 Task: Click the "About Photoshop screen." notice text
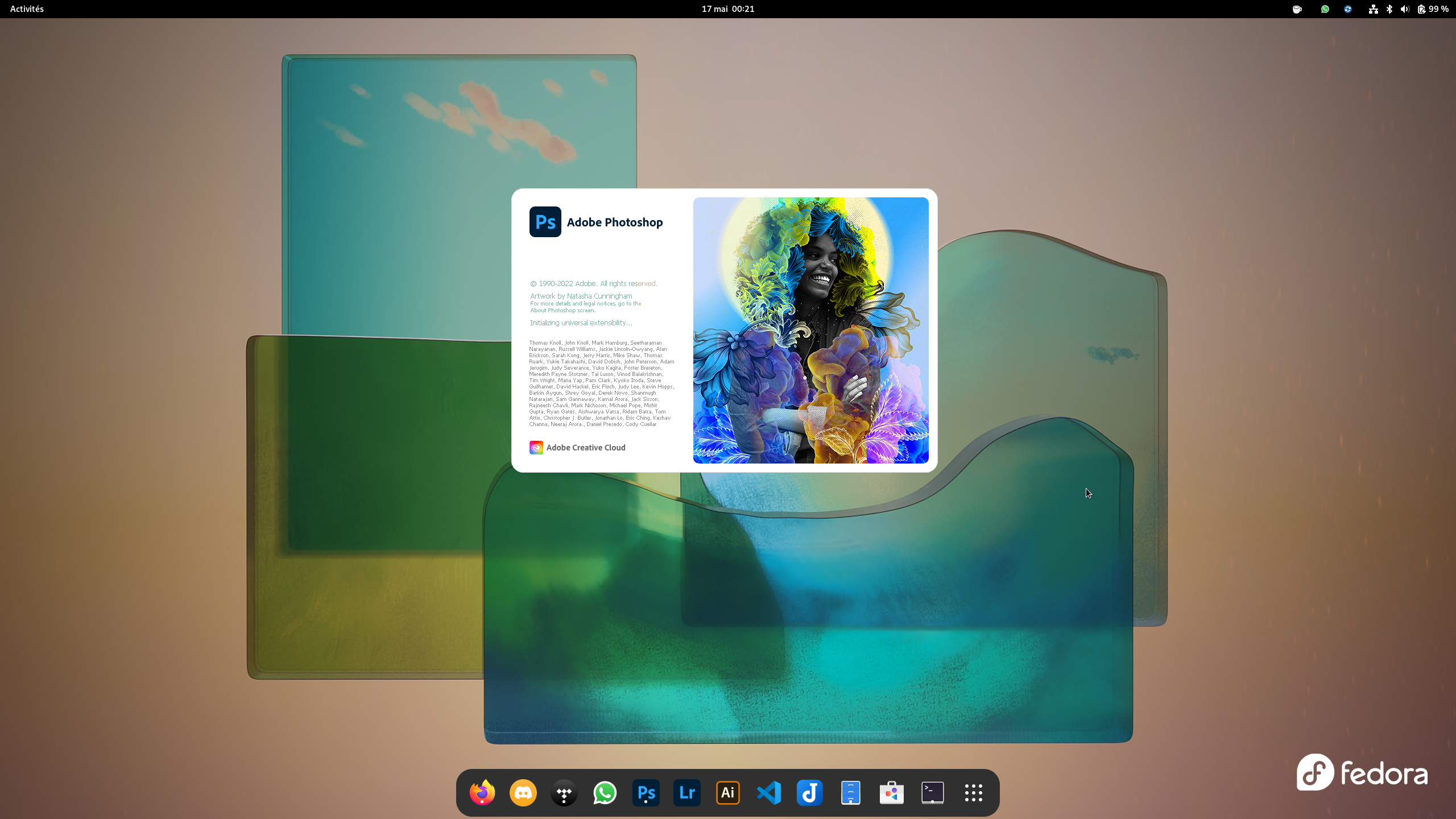click(x=562, y=310)
